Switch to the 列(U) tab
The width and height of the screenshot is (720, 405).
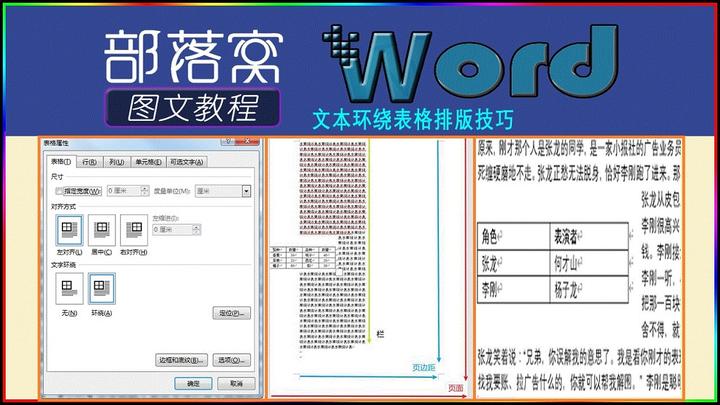point(117,162)
